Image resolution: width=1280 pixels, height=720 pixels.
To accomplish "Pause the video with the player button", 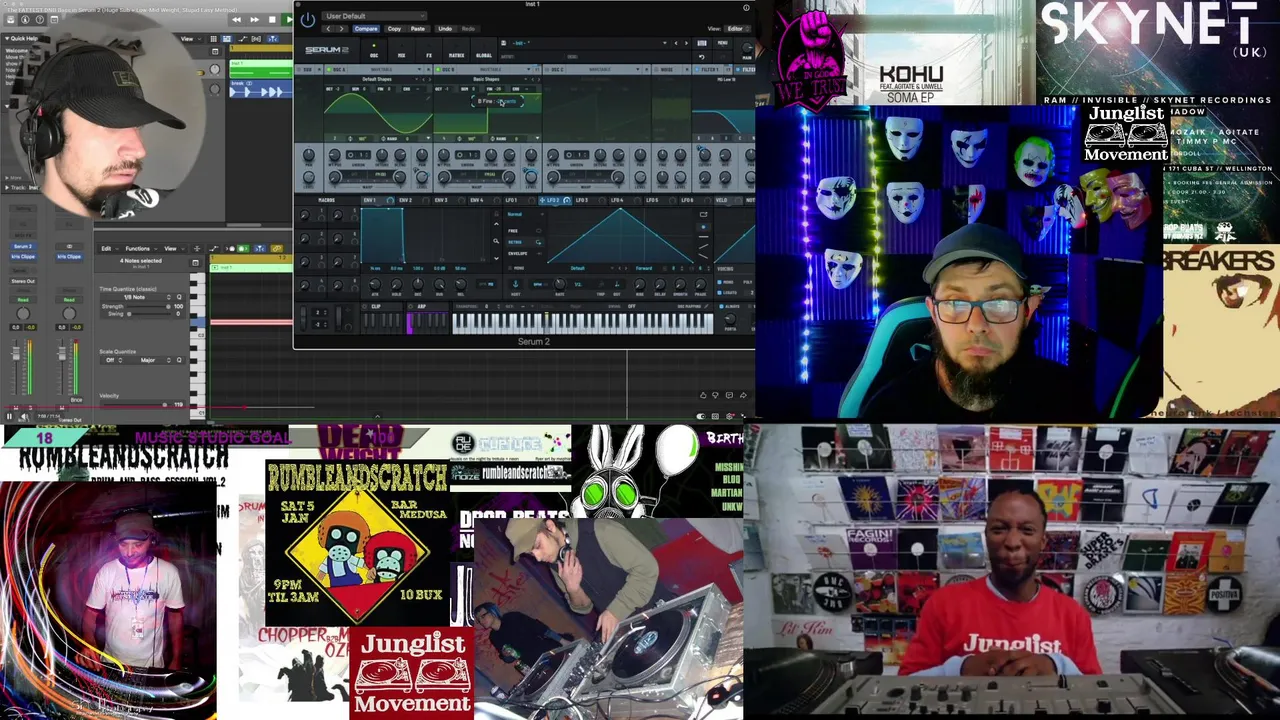I will pos(9,416).
